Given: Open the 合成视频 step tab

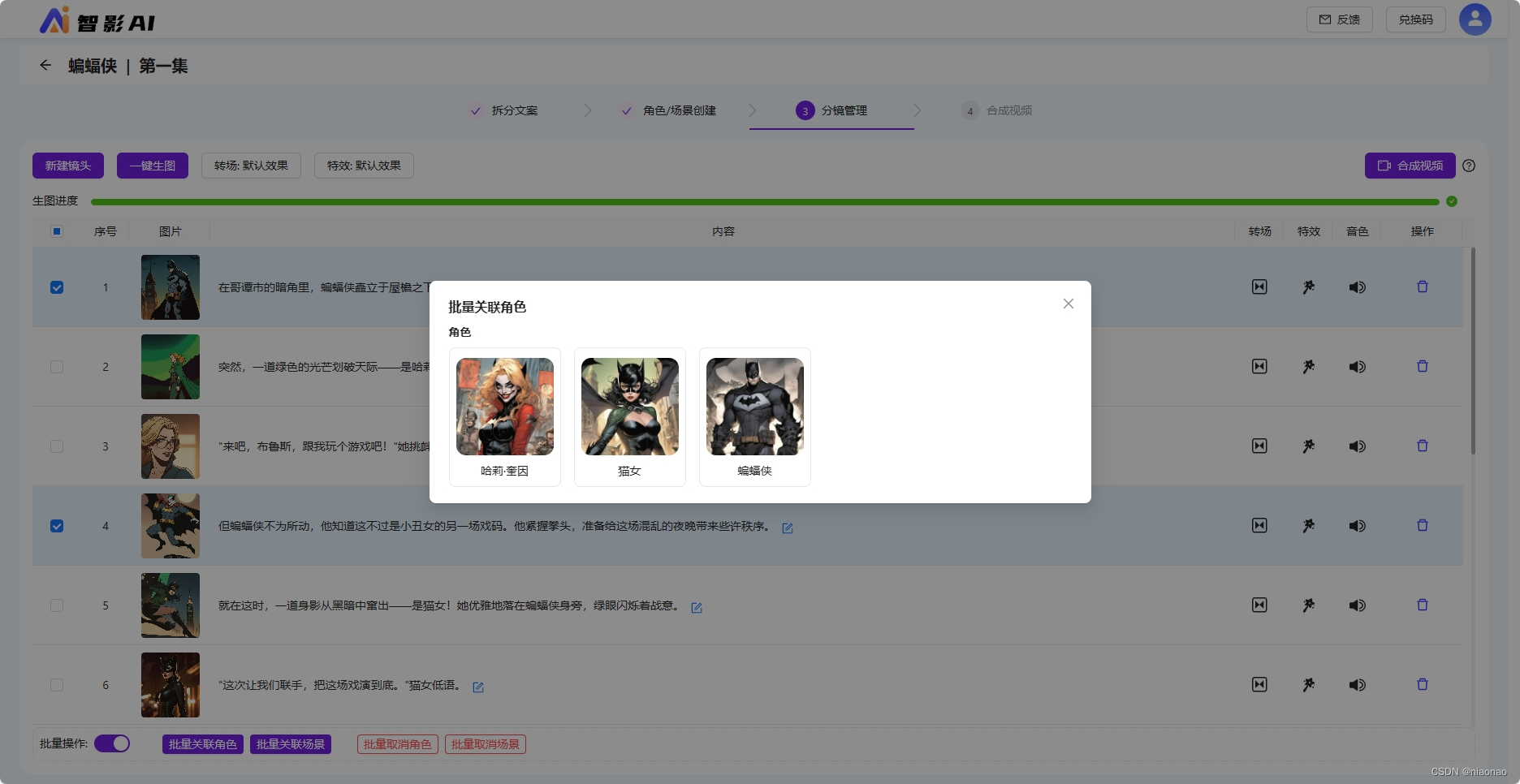Looking at the screenshot, I should (x=997, y=110).
